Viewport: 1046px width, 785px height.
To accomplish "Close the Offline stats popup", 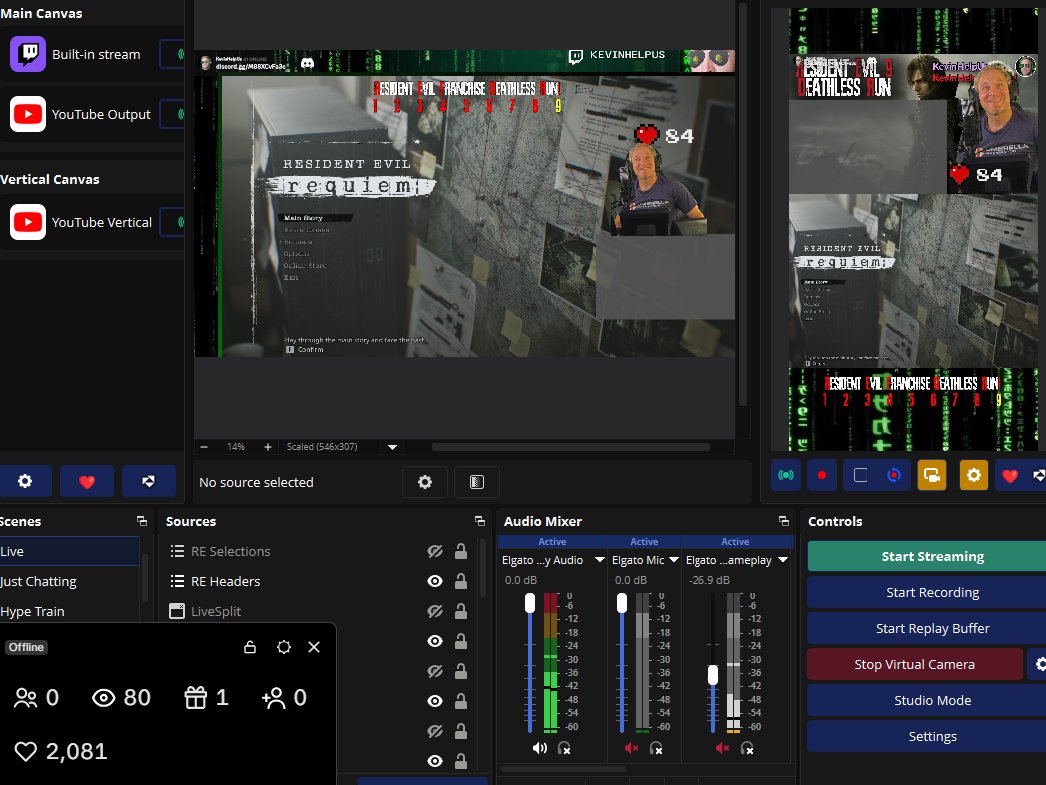I will point(314,647).
